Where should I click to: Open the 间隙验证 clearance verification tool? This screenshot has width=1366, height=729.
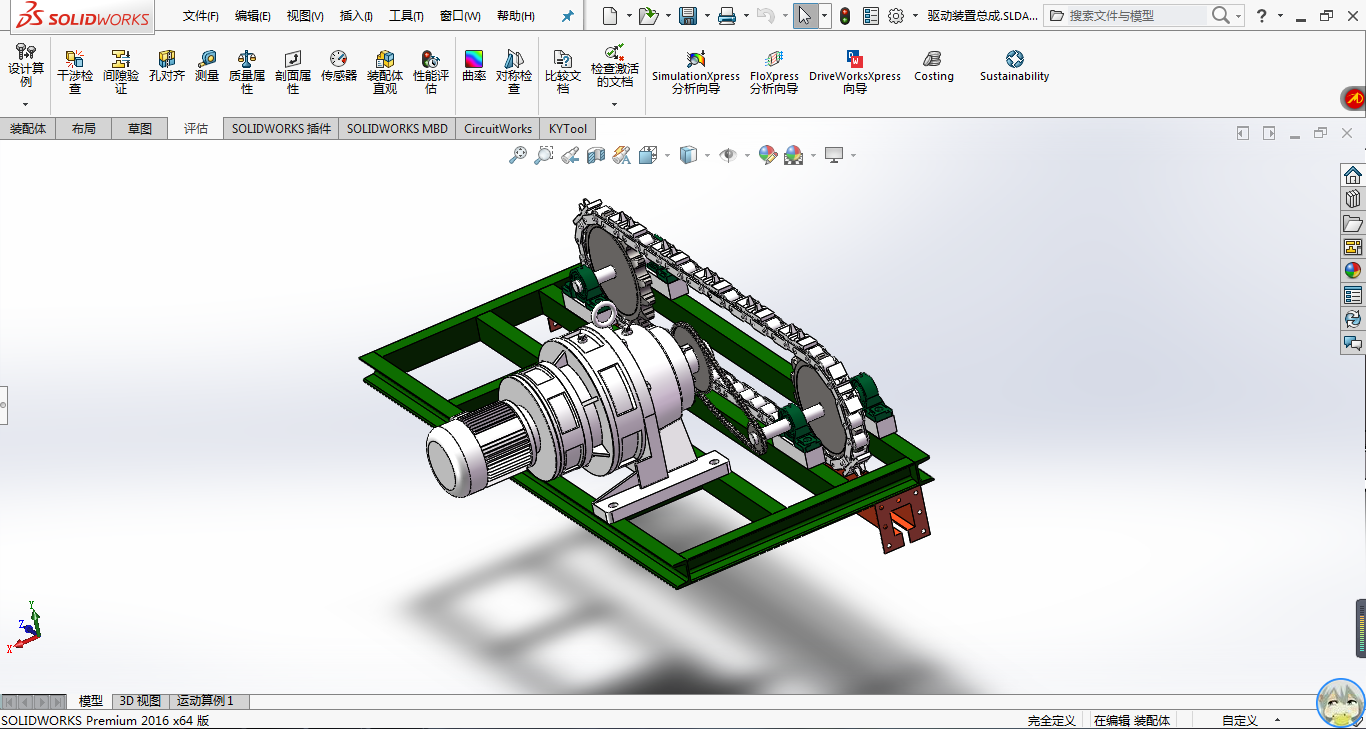click(x=121, y=72)
